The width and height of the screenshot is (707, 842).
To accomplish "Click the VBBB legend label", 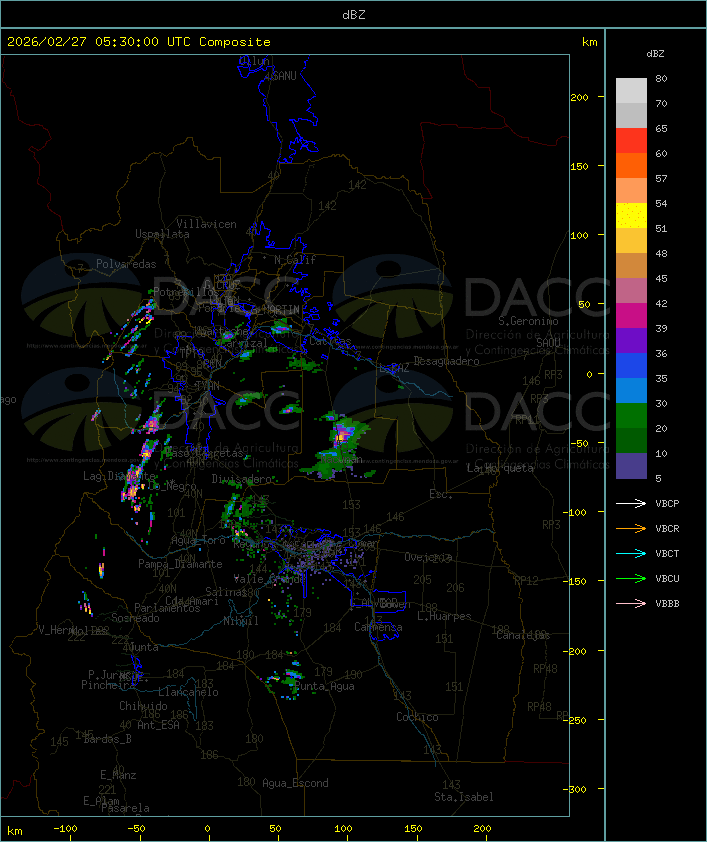I will click(x=667, y=604).
